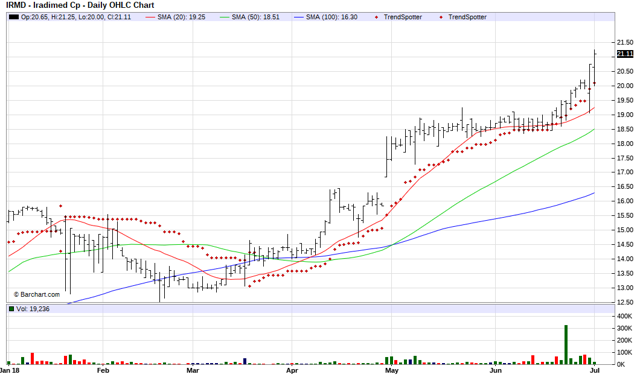Viewport: 640px width, 389px height.
Task: Click the red SMA (20) legend line
Action: pos(150,17)
